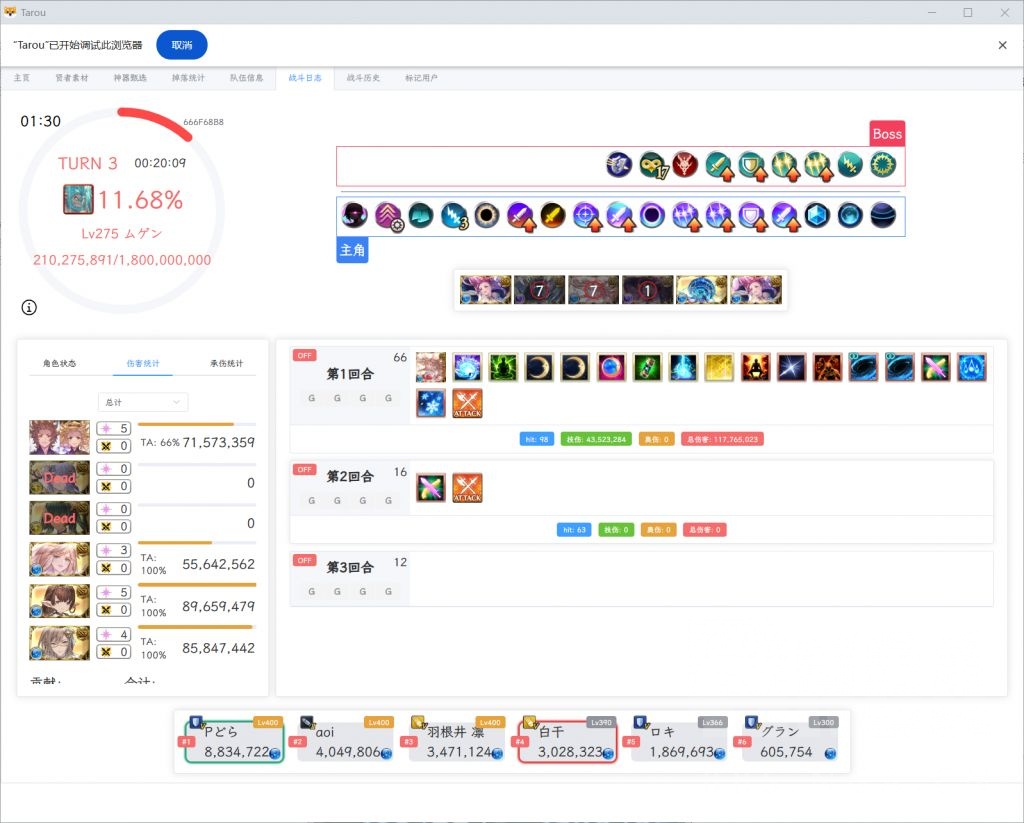Click the ATTACK icon in 第2回合
Viewport: 1024px width, 823px height.
467,488
